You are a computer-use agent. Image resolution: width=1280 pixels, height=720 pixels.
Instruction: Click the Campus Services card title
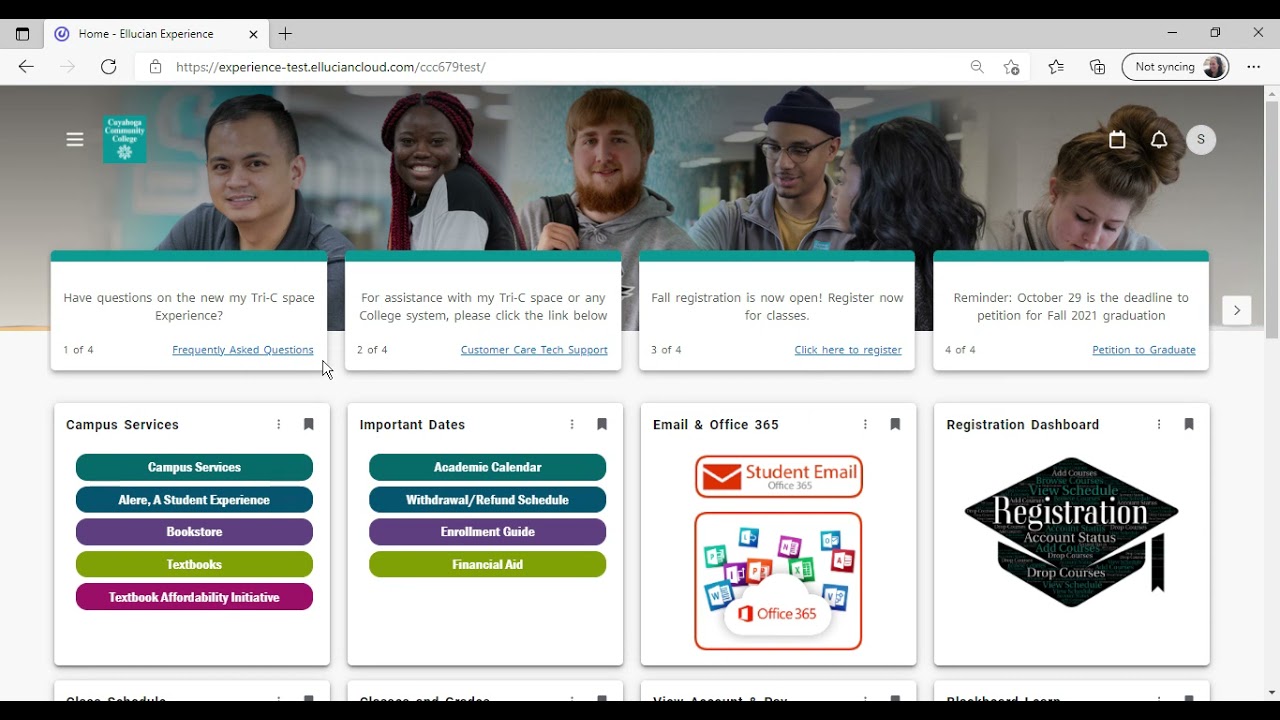coord(122,425)
